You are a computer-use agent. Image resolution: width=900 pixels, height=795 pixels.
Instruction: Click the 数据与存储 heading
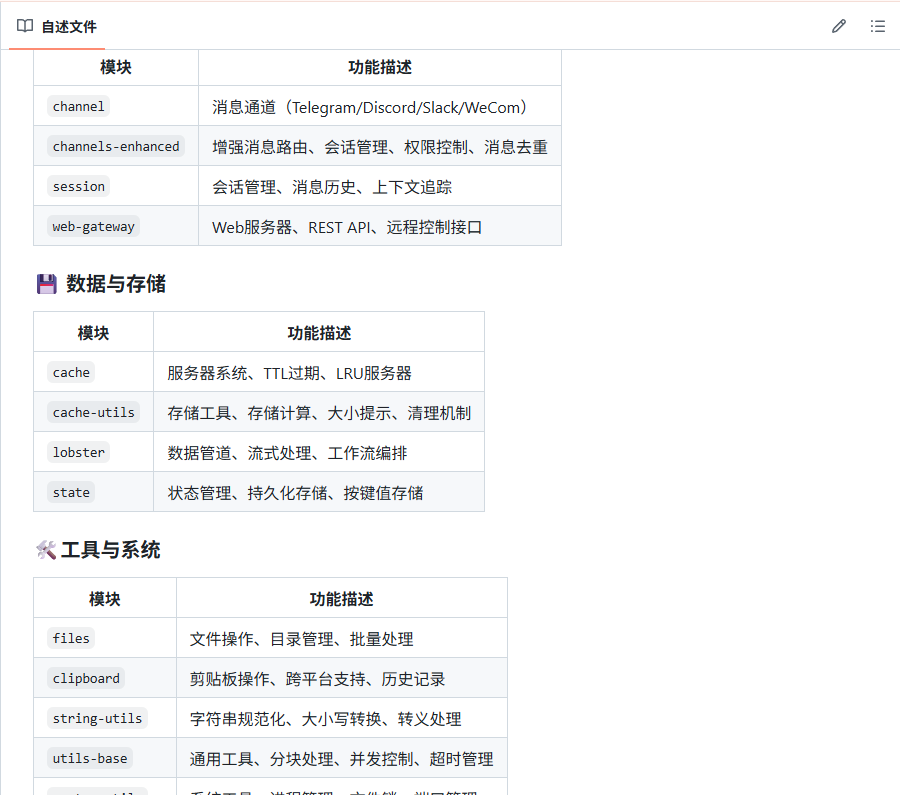click(115, 285)
